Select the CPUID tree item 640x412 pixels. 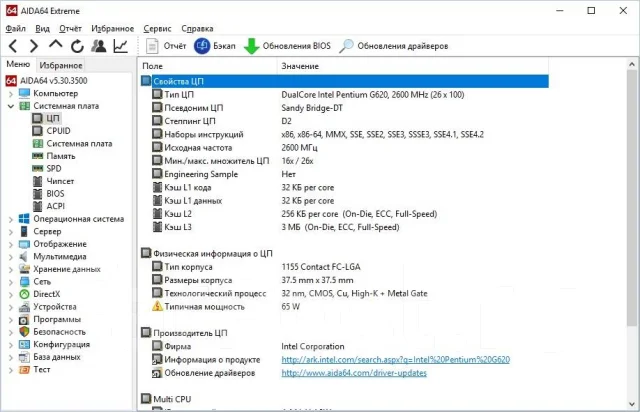coord(51,131)
